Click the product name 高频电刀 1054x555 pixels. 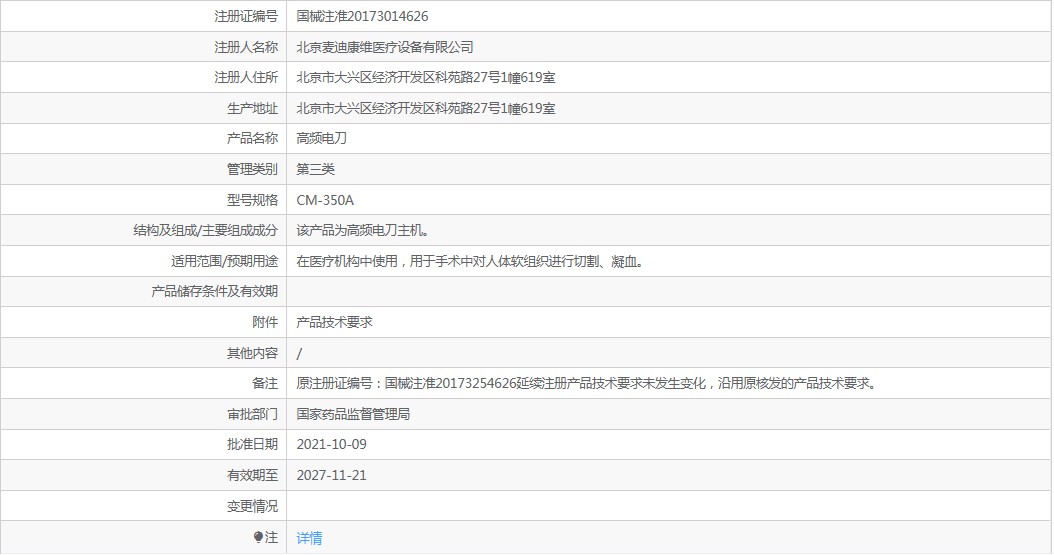(322, 138)
